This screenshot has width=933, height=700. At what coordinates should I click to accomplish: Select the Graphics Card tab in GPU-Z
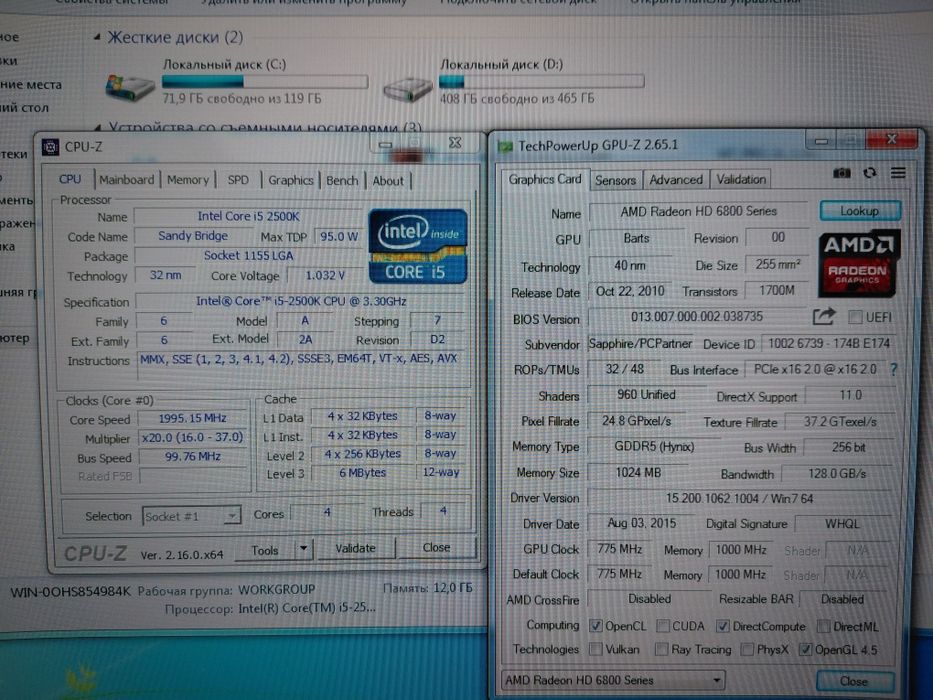(x=544, y=179)
